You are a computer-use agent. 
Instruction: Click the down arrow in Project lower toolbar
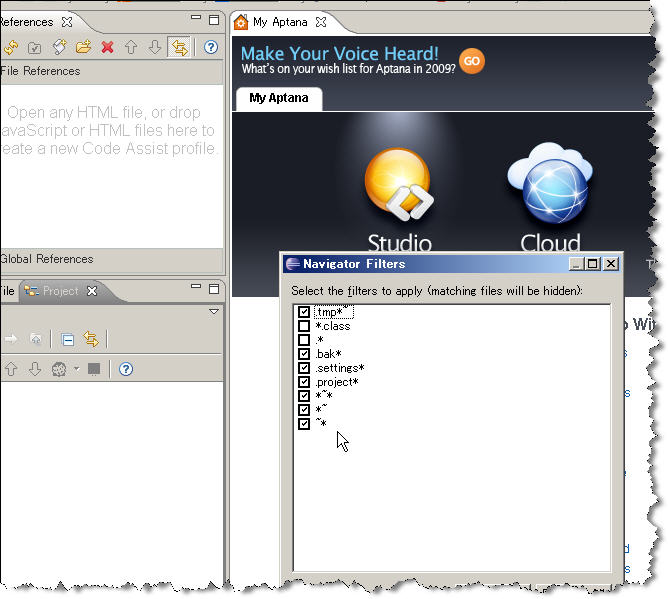tap(35, 369)
